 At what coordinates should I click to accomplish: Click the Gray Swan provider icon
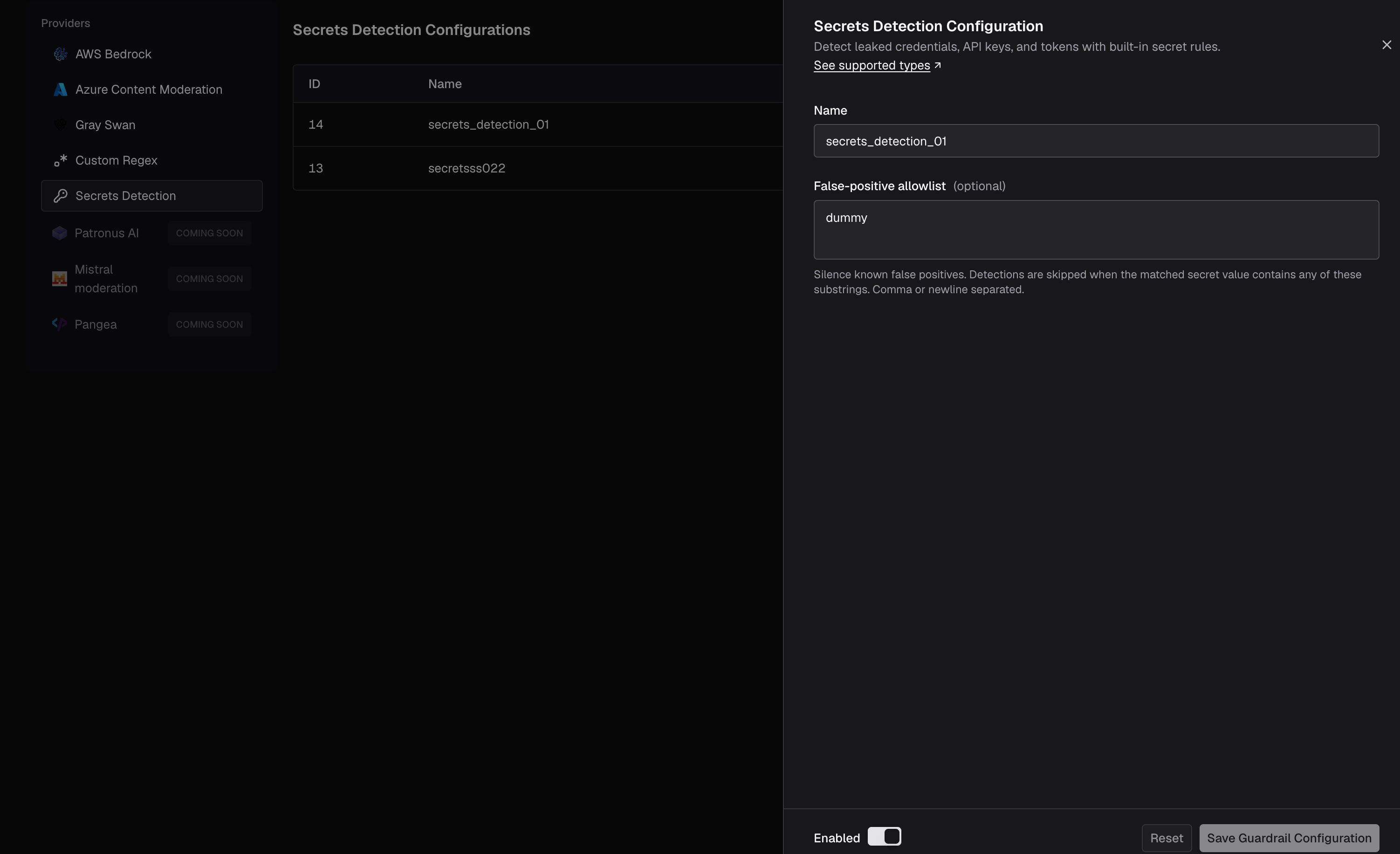(60, 124)
